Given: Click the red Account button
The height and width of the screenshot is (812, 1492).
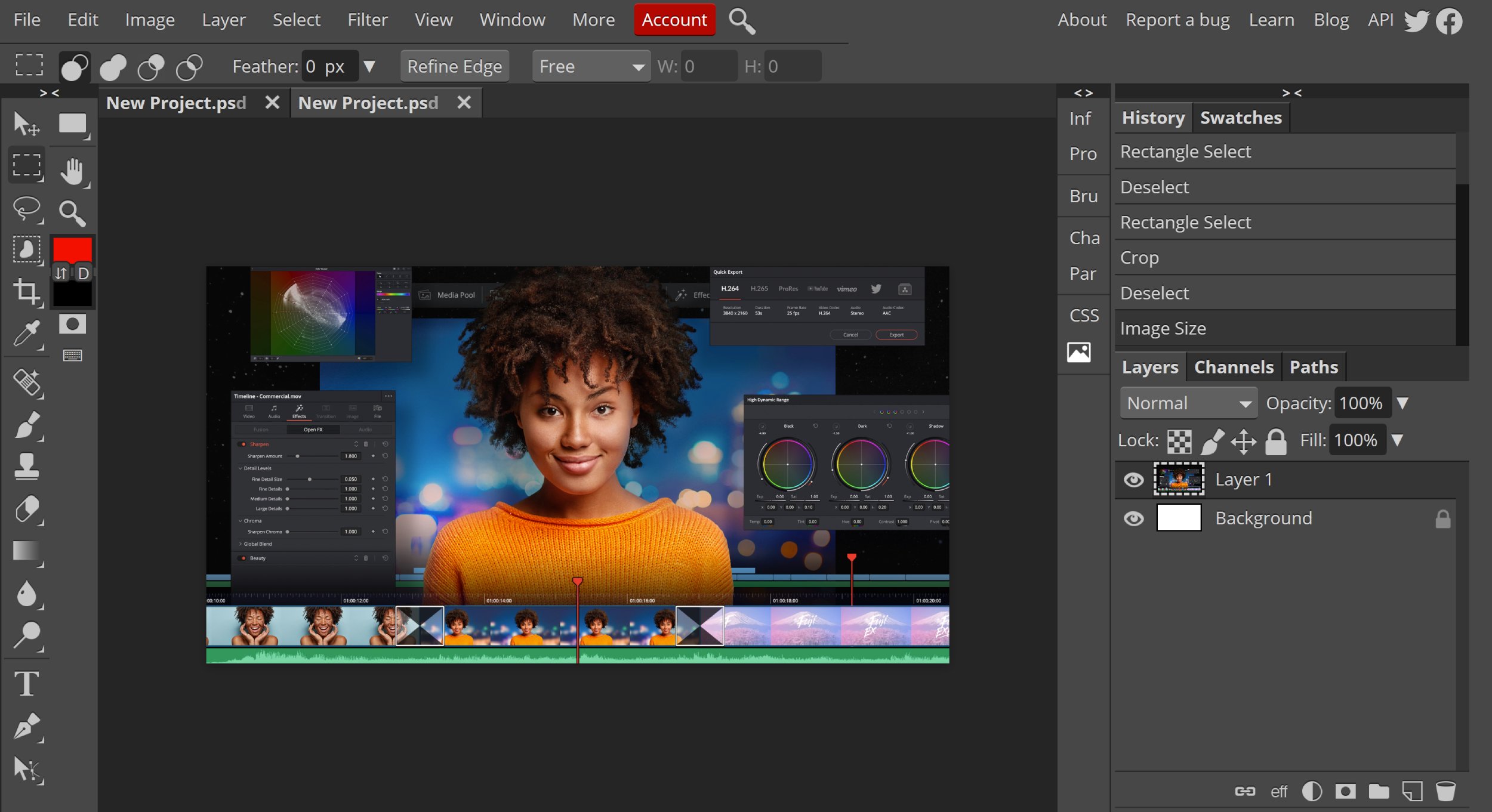Looking at the screenshot, I should click(674, 20).
